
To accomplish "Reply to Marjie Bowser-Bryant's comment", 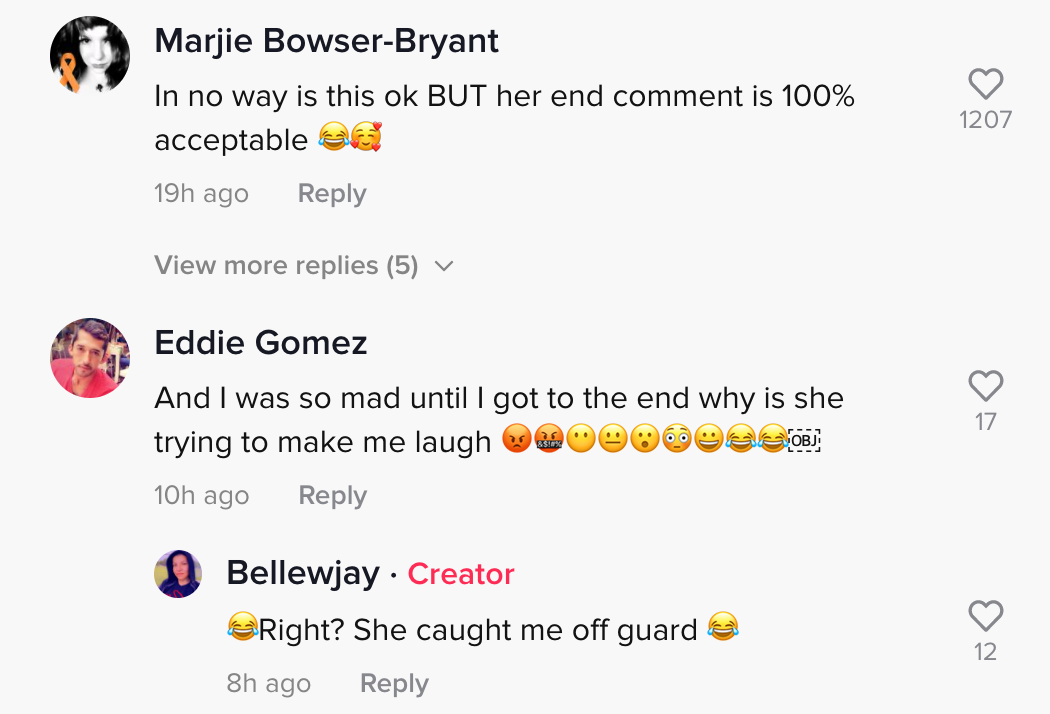I will (332, 194).
